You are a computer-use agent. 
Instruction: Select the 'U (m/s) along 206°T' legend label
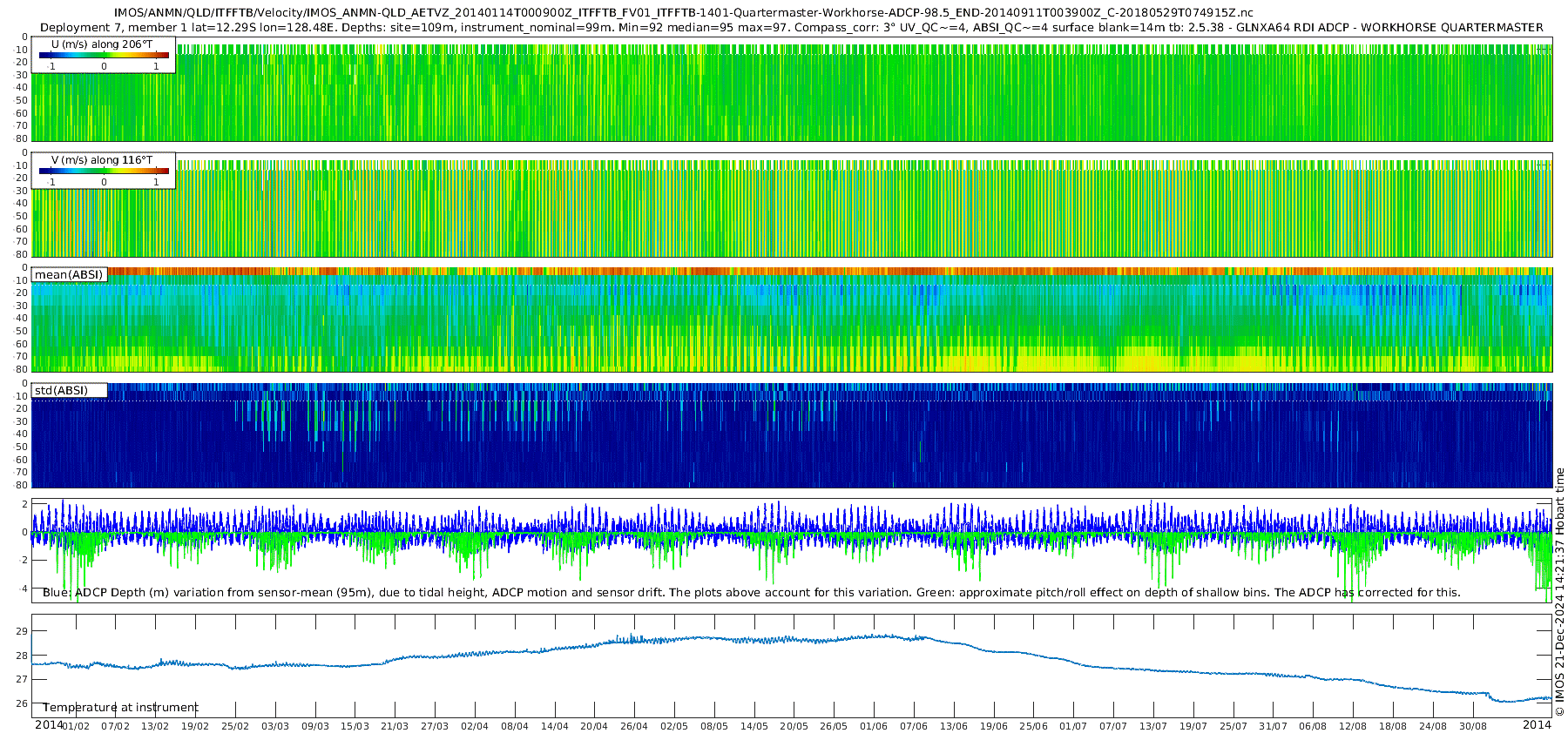(102, 44)
